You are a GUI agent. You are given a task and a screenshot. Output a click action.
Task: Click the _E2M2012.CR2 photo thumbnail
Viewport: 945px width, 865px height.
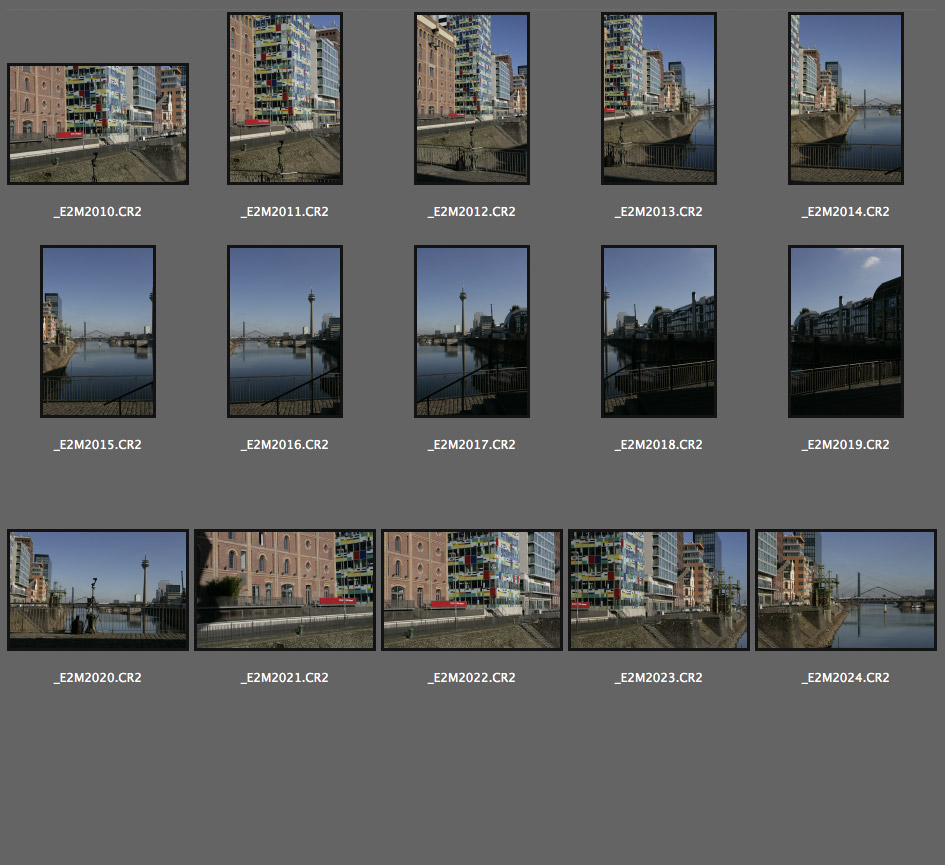pos(472,99)
